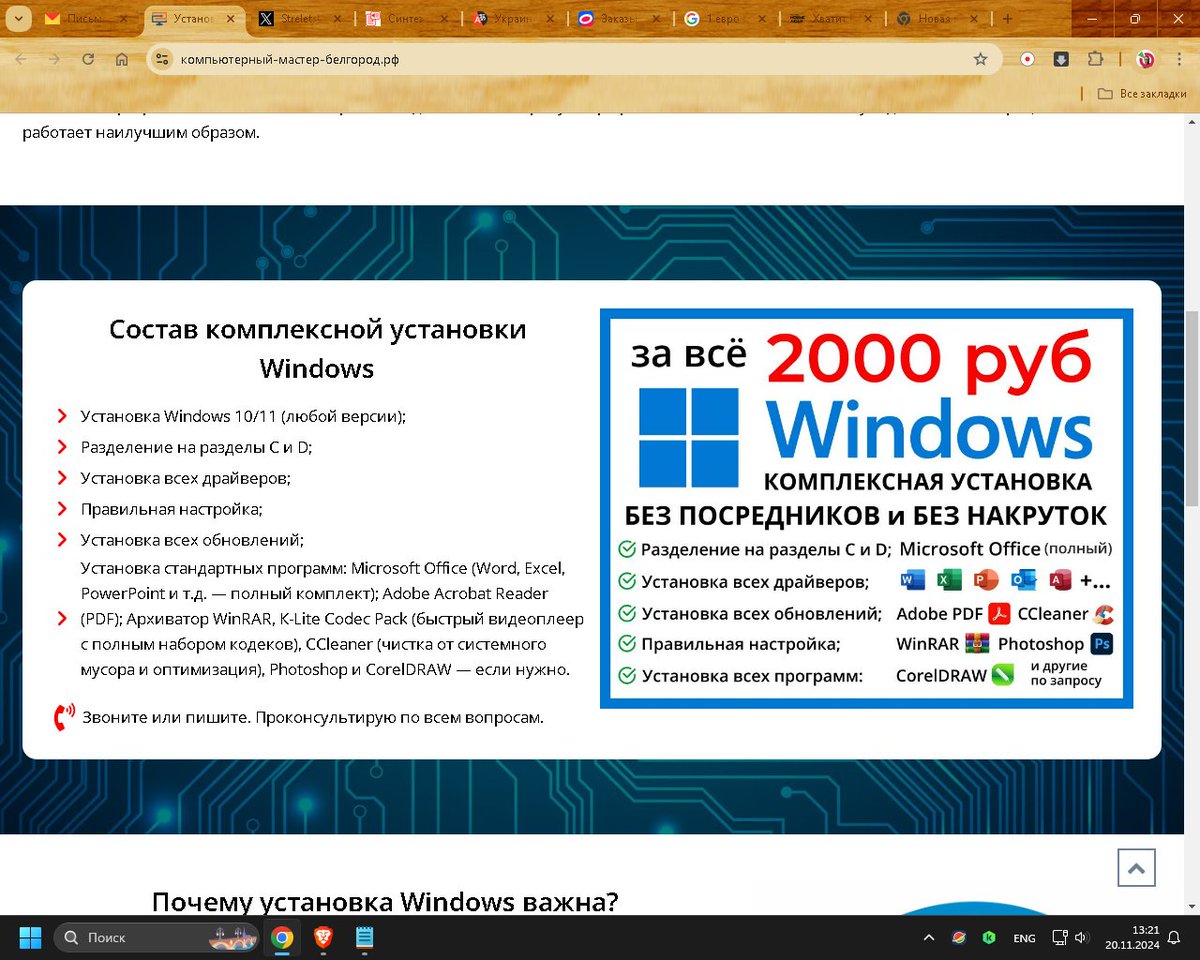Screen dimensions: 1200x960
Task: Open the browser home page
Action: coord(121,59)
